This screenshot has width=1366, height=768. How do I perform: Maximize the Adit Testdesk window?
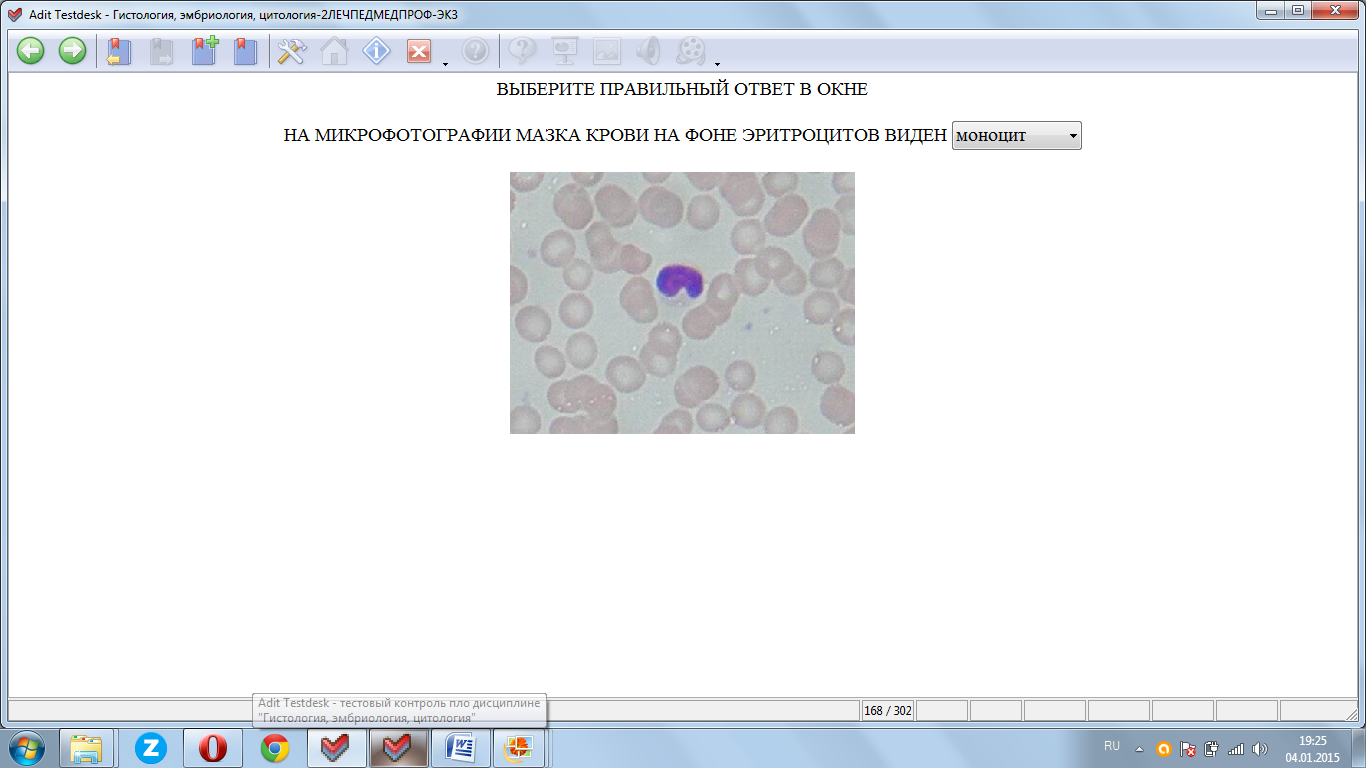coord(1298,10)
